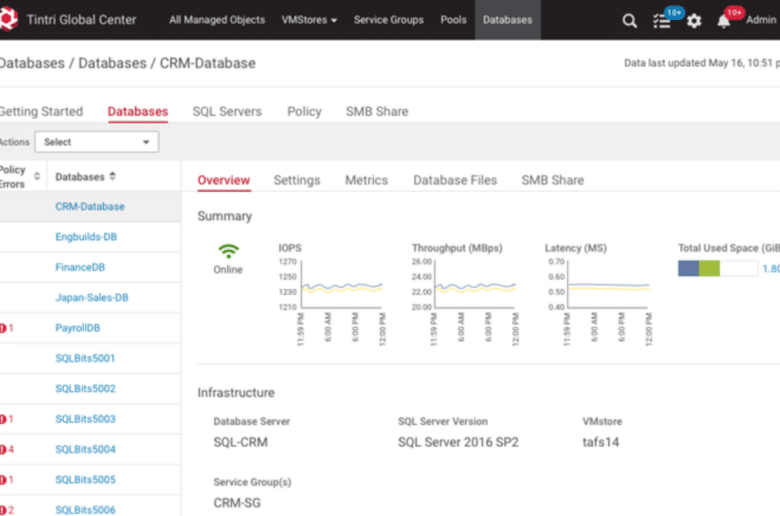
Task: Click the used space value link
Action: tap(771, 269)
